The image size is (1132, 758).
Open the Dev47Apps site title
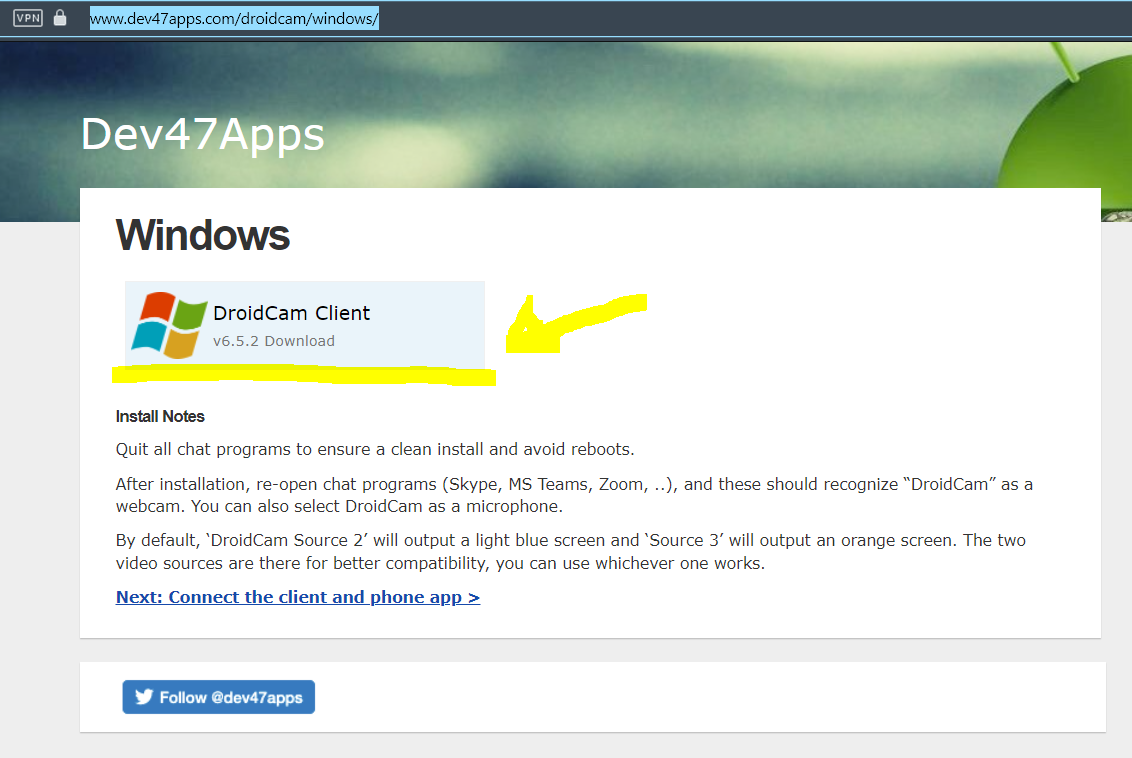coord(203,134)
